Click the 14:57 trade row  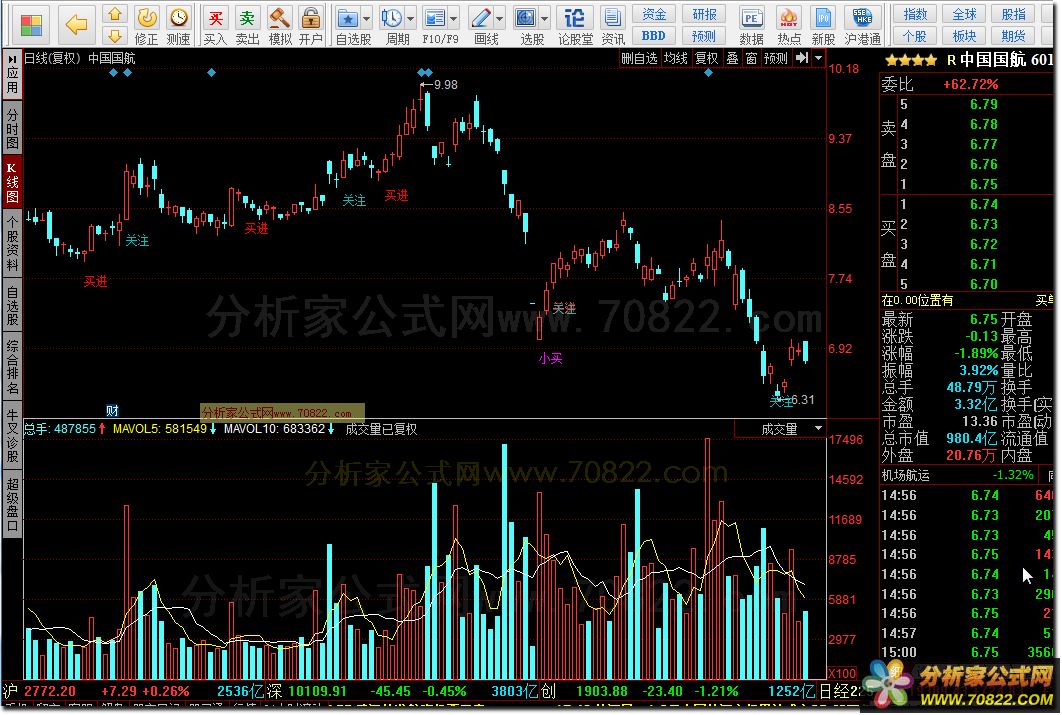967,633
